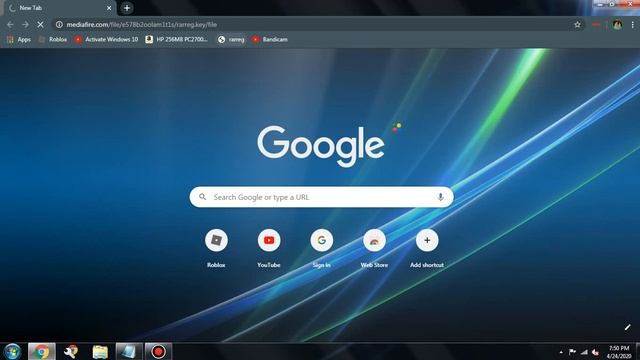
Task: Open a new tab with plus button
Action: point(127,8)
